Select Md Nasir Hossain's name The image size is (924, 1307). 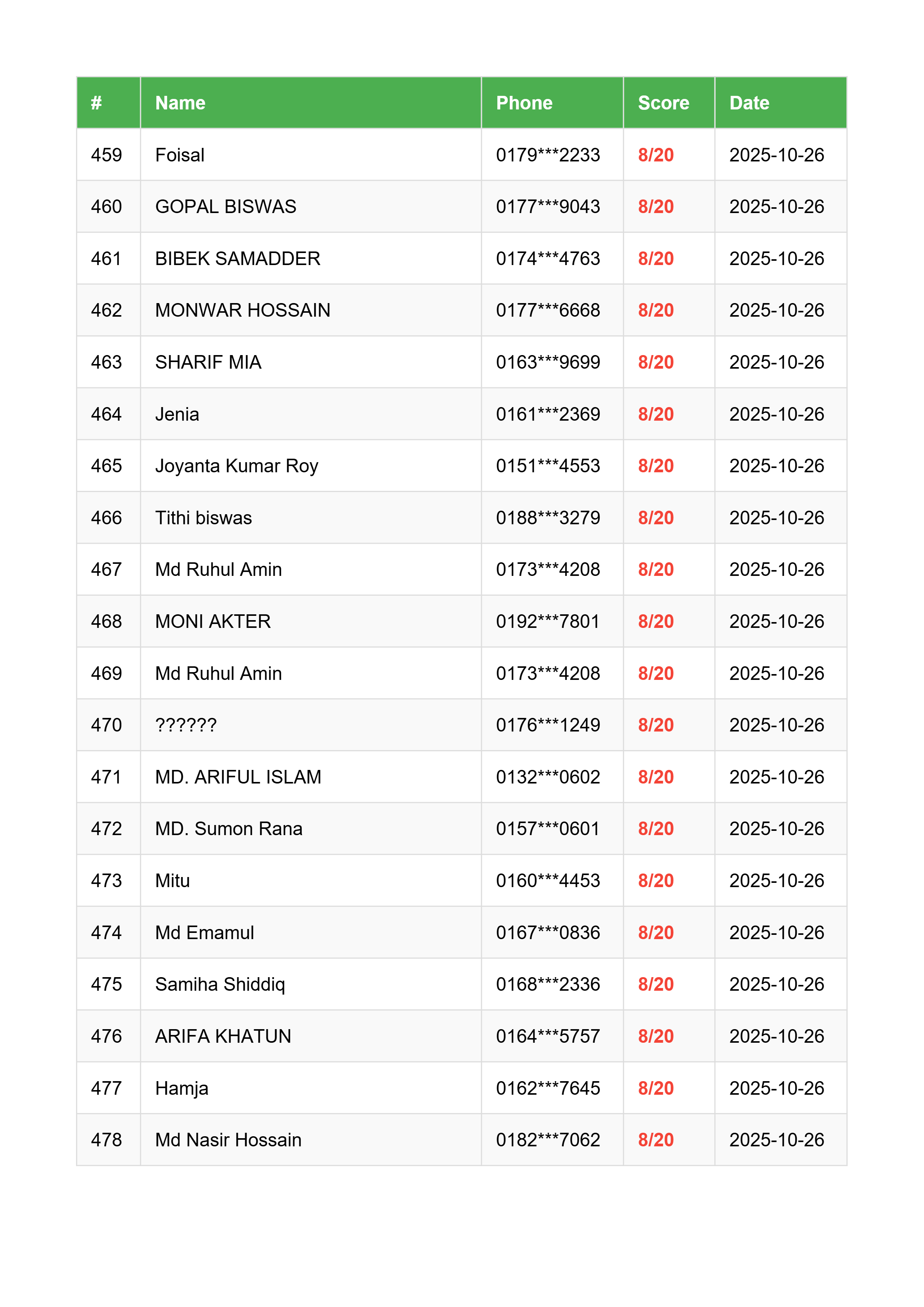[x=228, y=1140]
